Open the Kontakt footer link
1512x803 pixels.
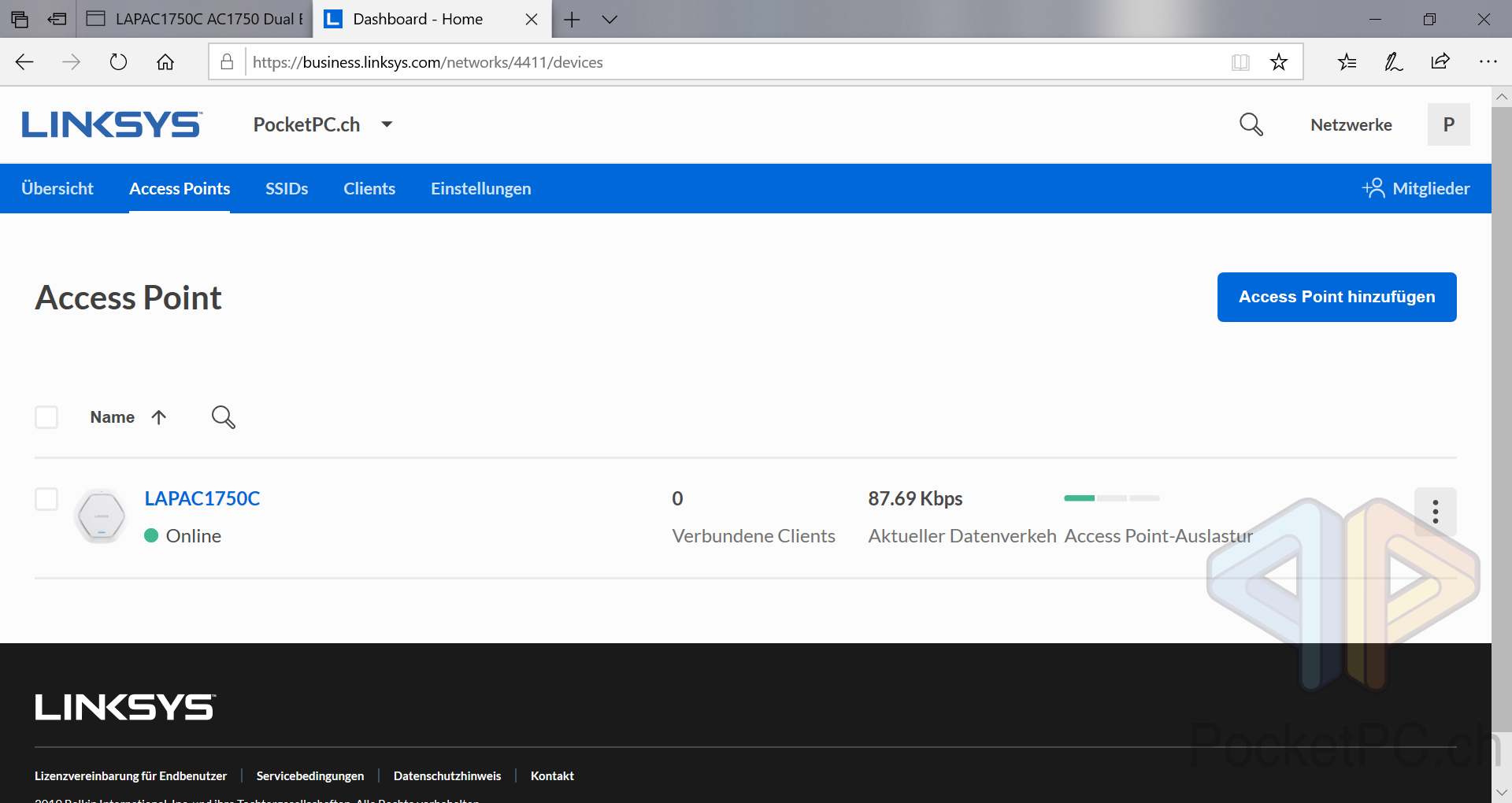tap(552, 775)
